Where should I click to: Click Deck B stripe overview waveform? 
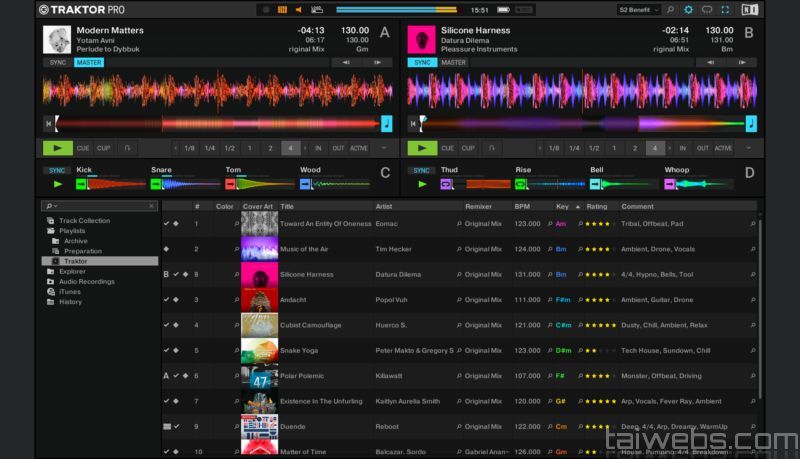tap(583, 123)
